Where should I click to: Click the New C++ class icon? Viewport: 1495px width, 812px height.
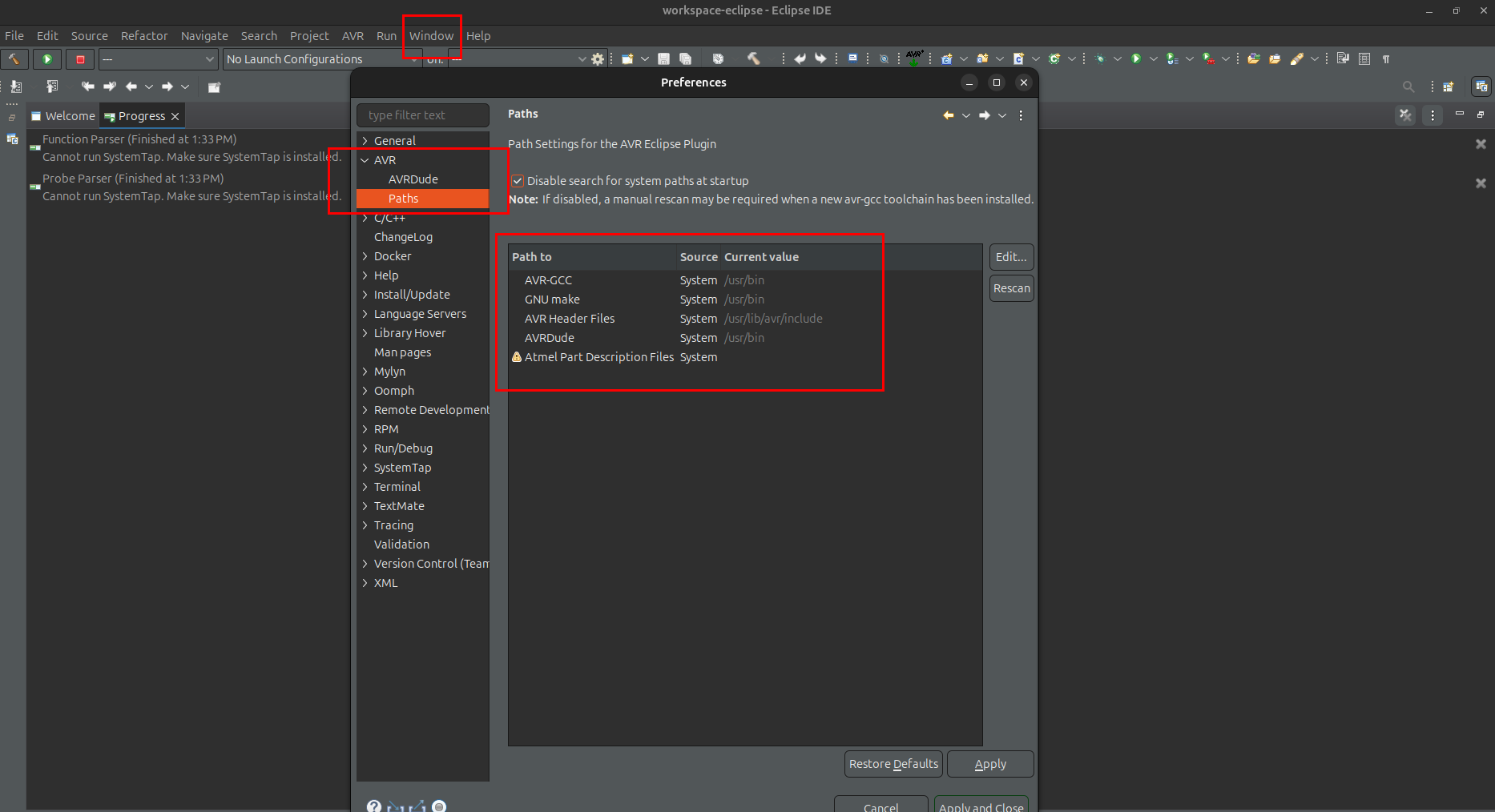tap(1054, 58)
